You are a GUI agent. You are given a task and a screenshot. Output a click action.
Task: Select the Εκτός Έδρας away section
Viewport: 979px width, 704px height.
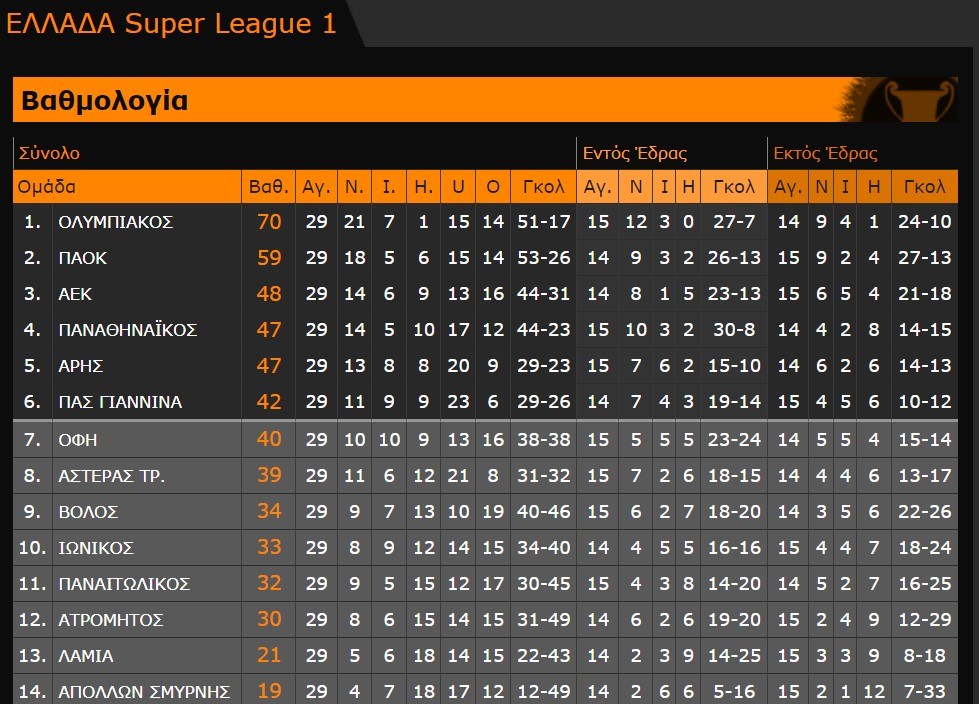point(825,154)
